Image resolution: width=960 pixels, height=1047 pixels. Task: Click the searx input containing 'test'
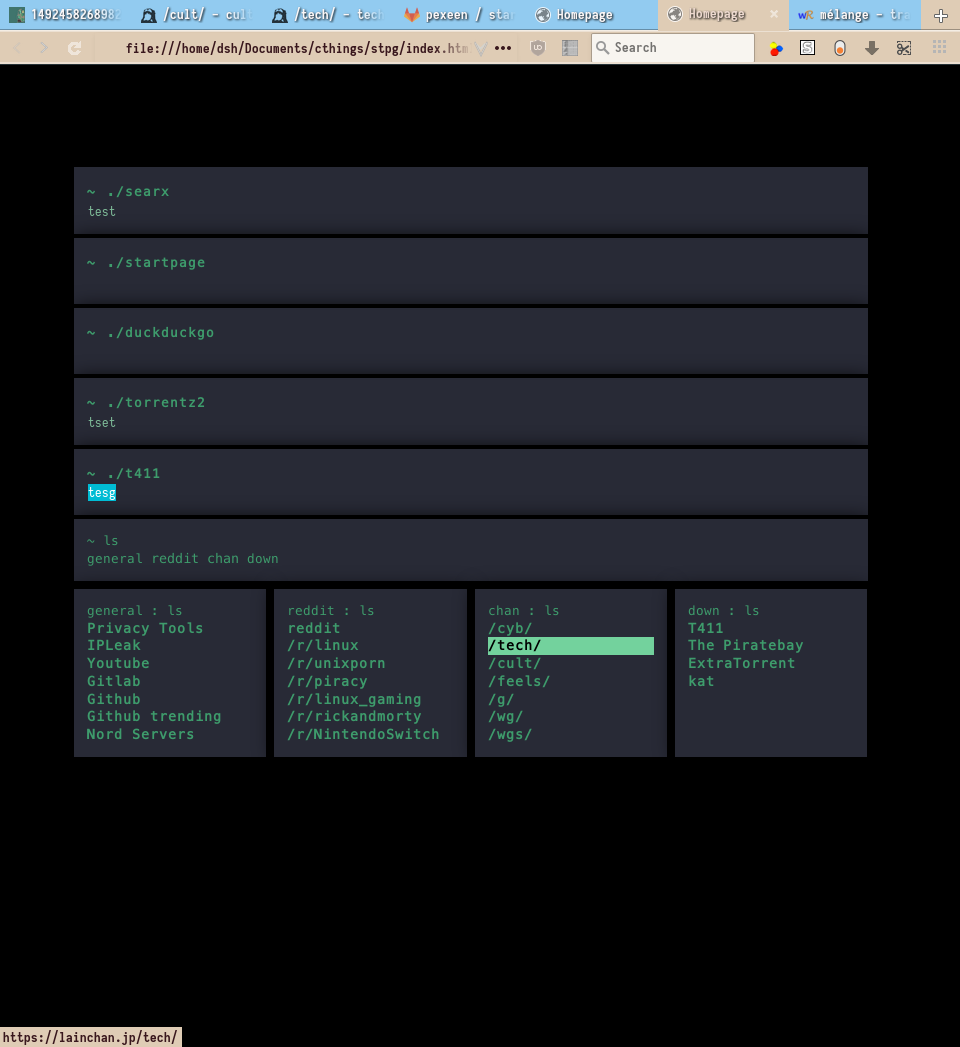click(470, 212)
